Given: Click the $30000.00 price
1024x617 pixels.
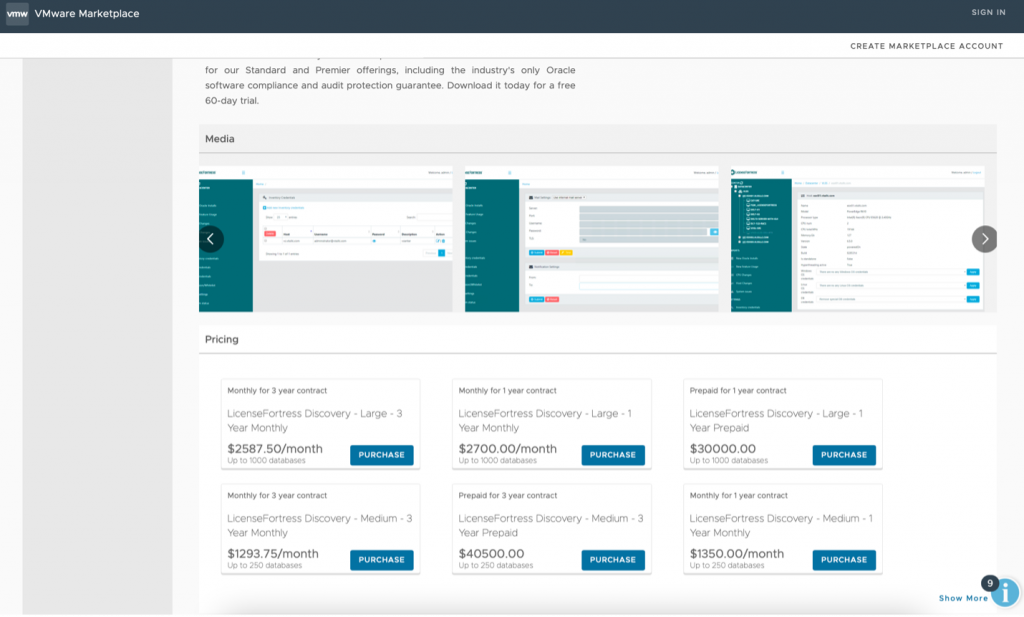Looking at the screenshot, I should [x=722, y=449].
